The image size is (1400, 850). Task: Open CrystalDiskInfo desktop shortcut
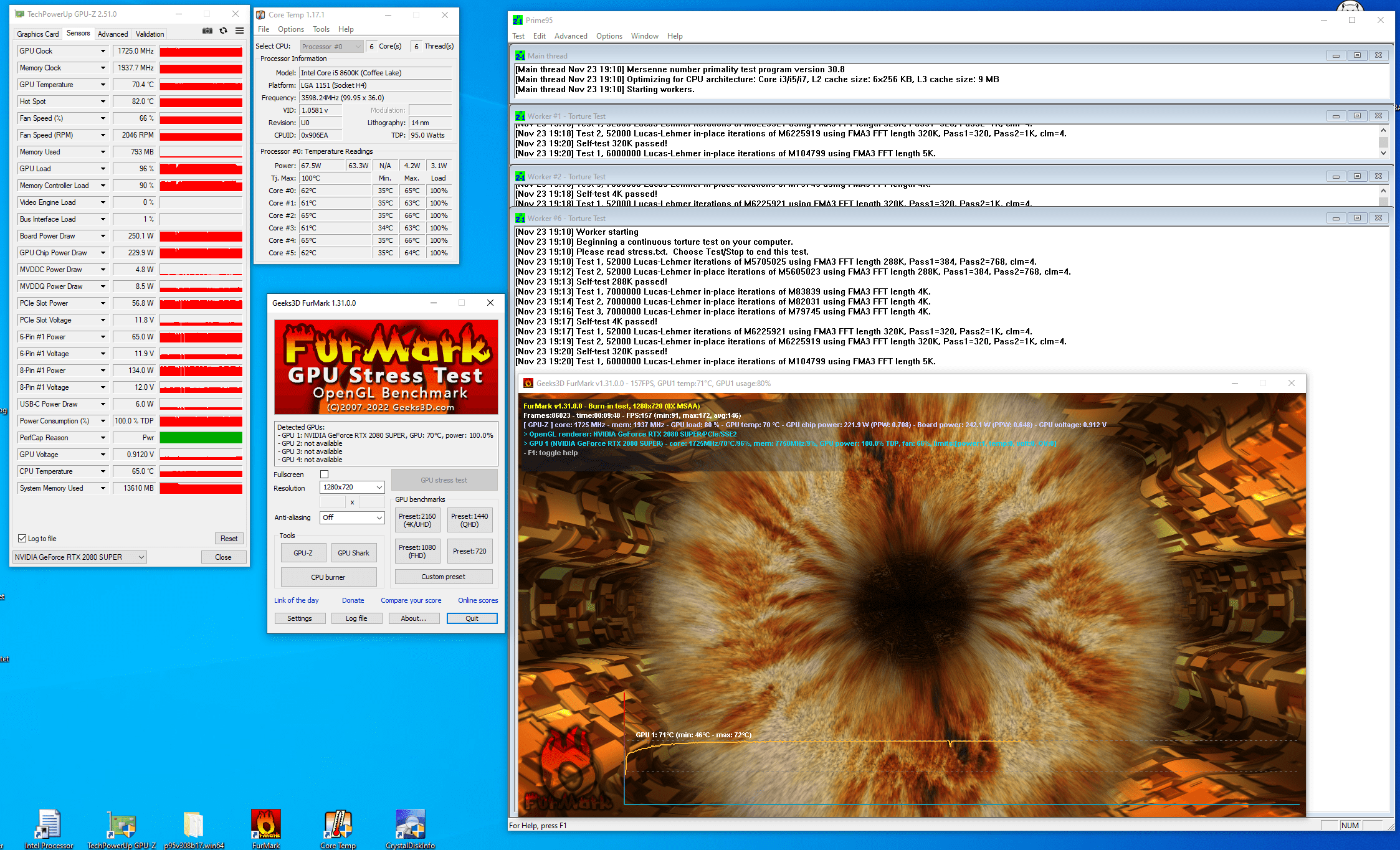[410, 824]
